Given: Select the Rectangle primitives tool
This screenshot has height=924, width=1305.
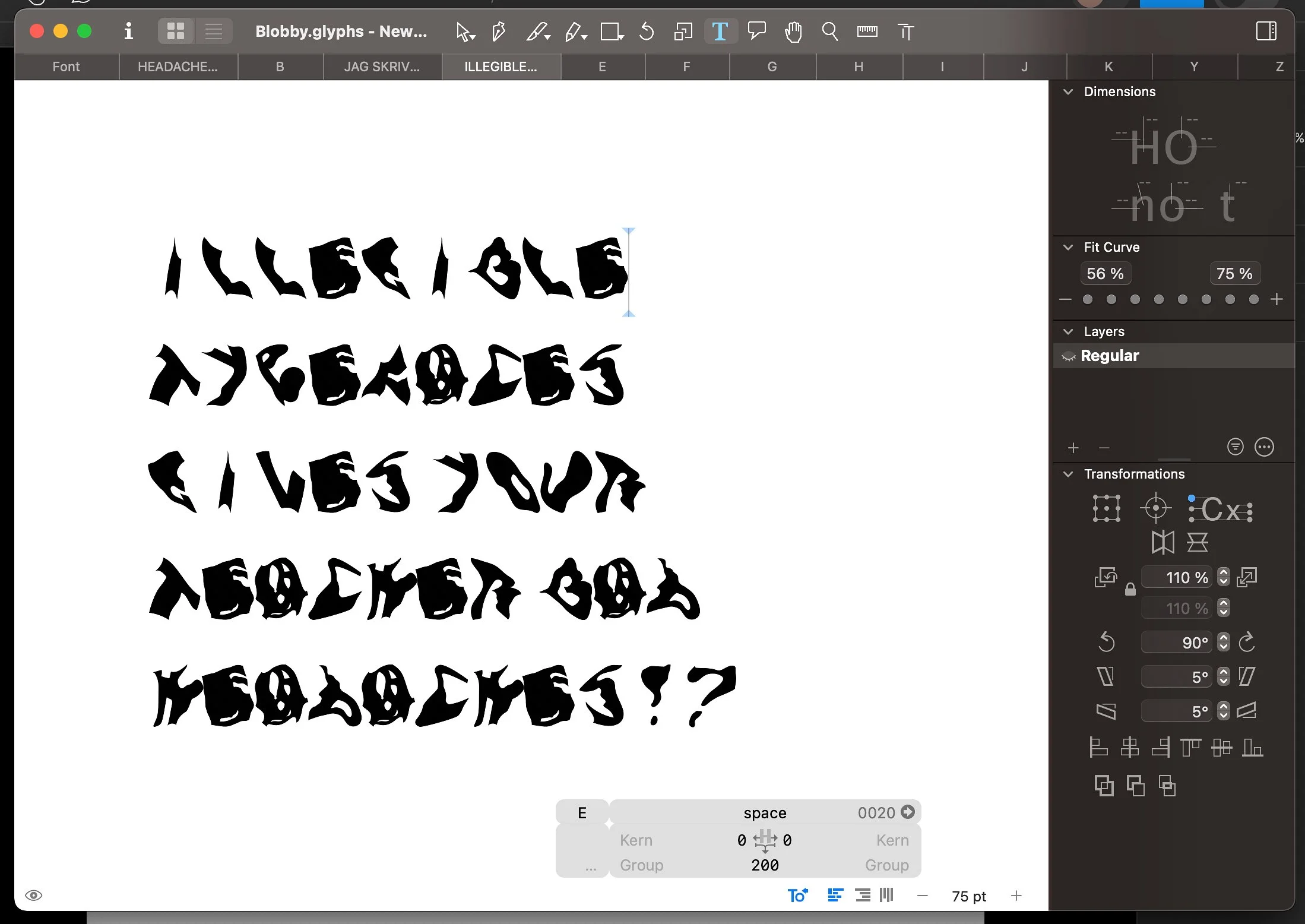Looking at the screenshot, I should (612, 31).
